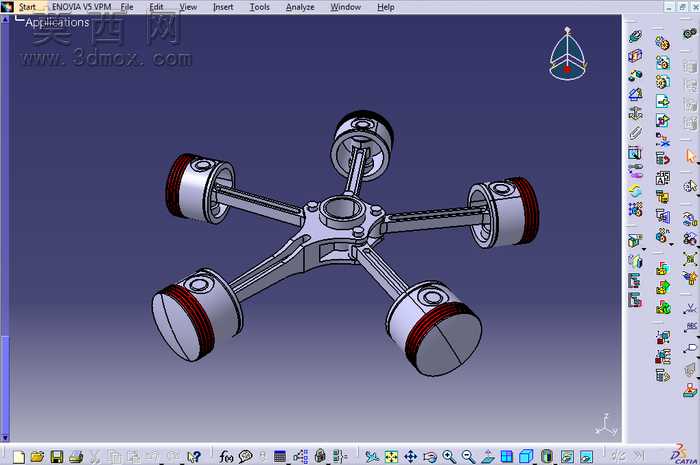The height and width of the screenshot is (465, 700).
Task: Click the Change Constraint icon
Action: pyautogui.click(x=635, y=191)
